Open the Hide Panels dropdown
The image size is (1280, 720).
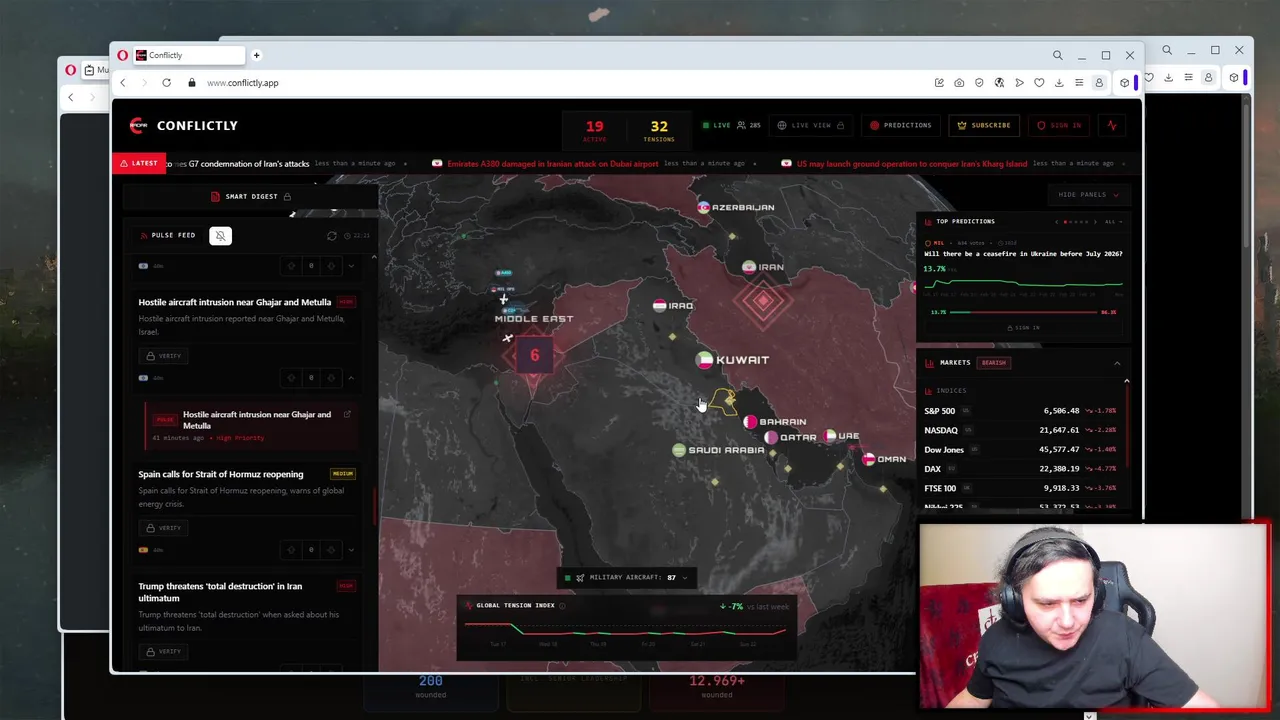pos(1088,195)
